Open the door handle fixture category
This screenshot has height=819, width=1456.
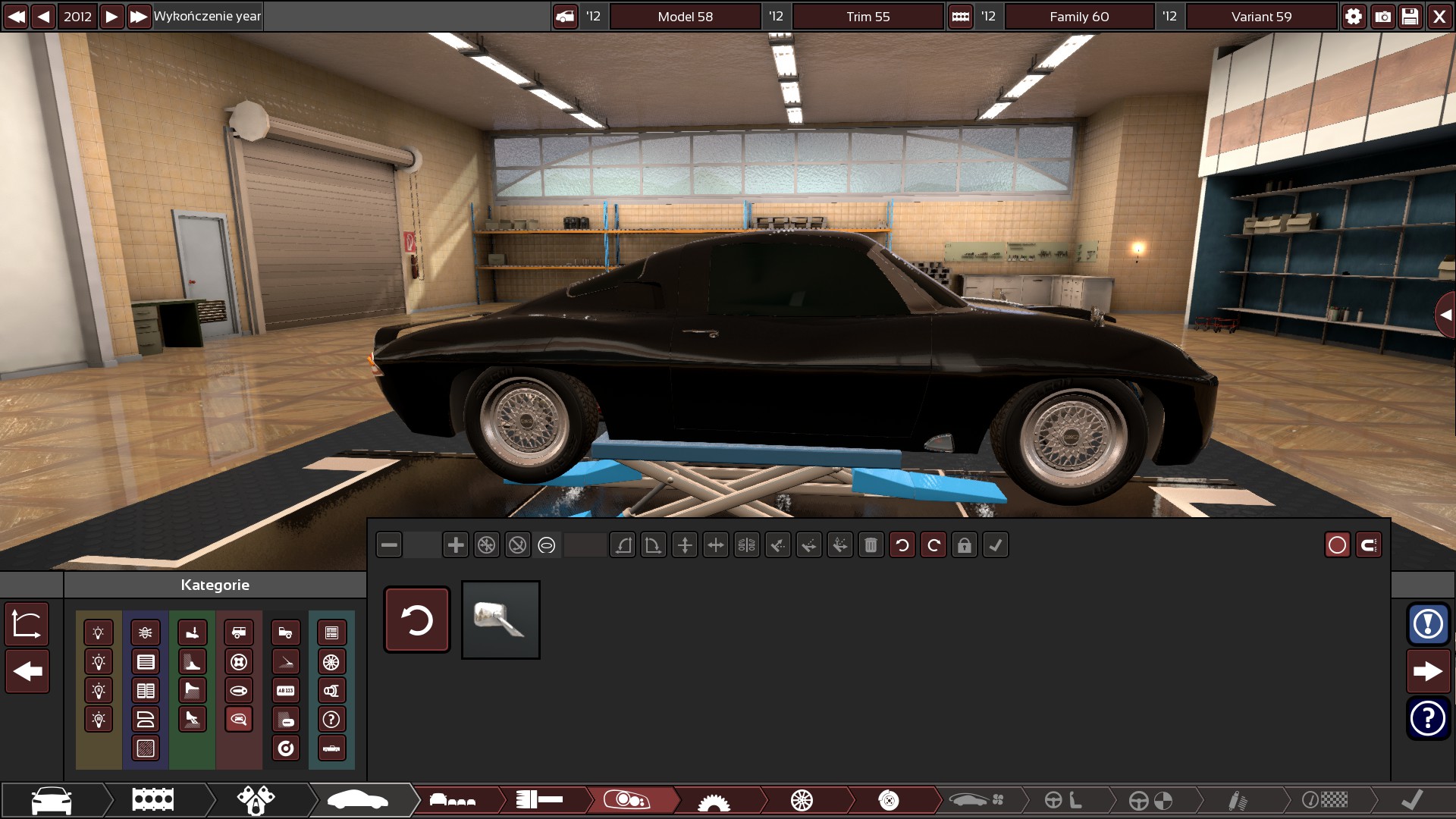(x=239, y=690)
